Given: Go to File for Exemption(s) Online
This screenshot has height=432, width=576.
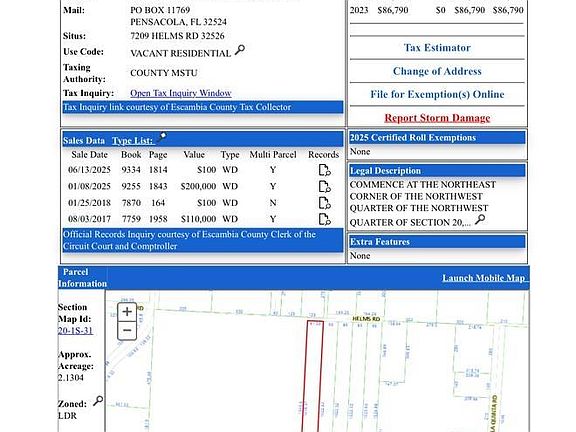Looking at the screenshot, I should [x=437, y=94].
